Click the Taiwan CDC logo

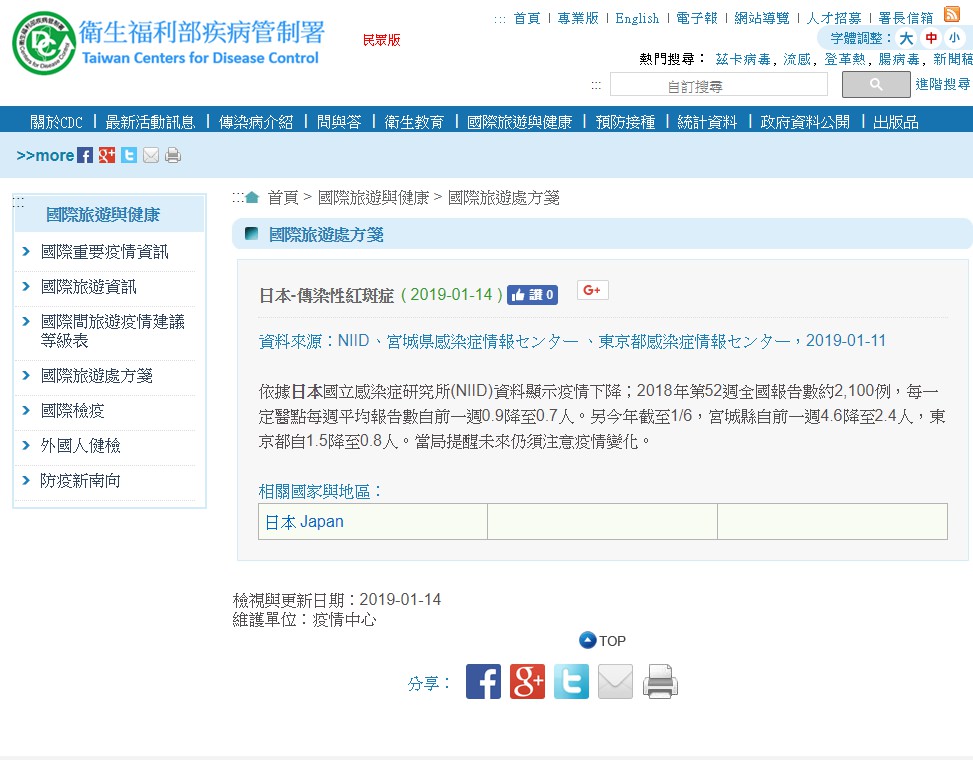pyautogui.click(x=44, y=43)
